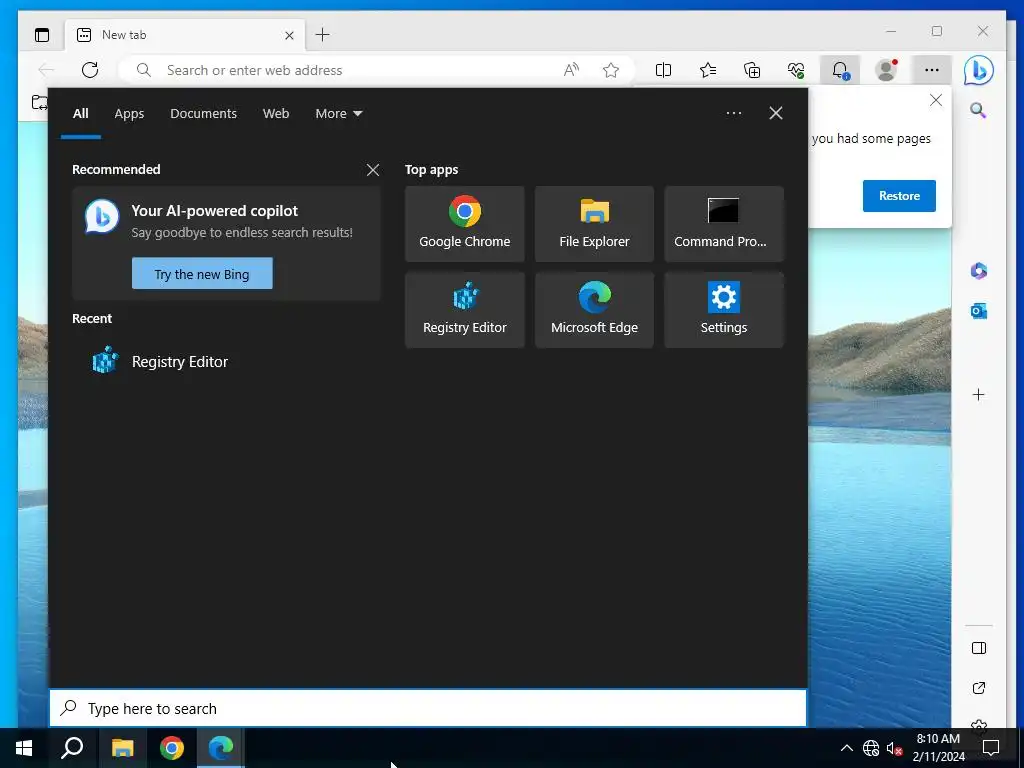Open link in external window sidebar icon
1024x768 pixels.
[x=979, y=688]
